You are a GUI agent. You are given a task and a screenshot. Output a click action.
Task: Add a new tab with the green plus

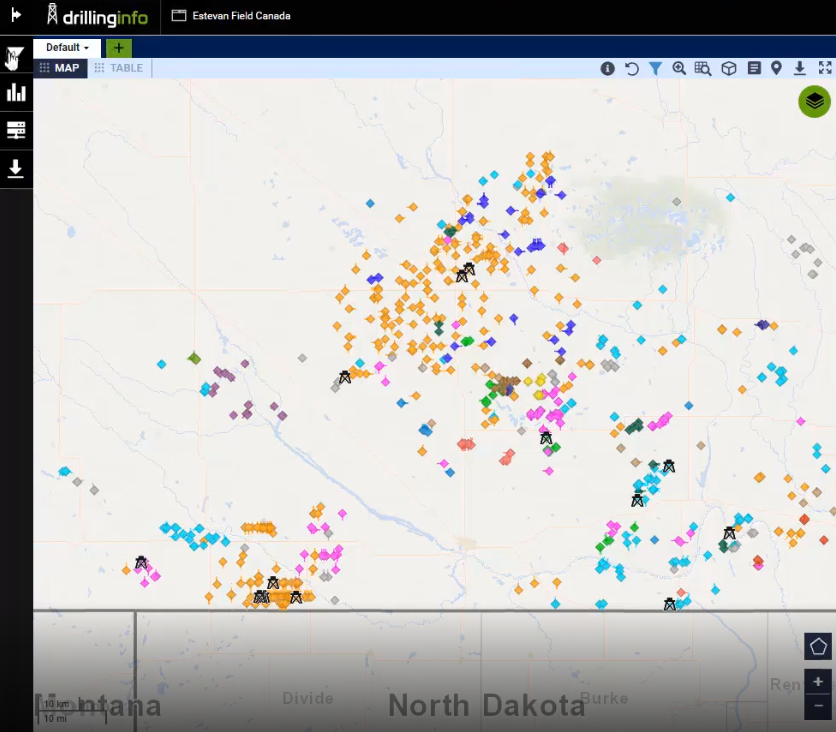coord(118,48)
